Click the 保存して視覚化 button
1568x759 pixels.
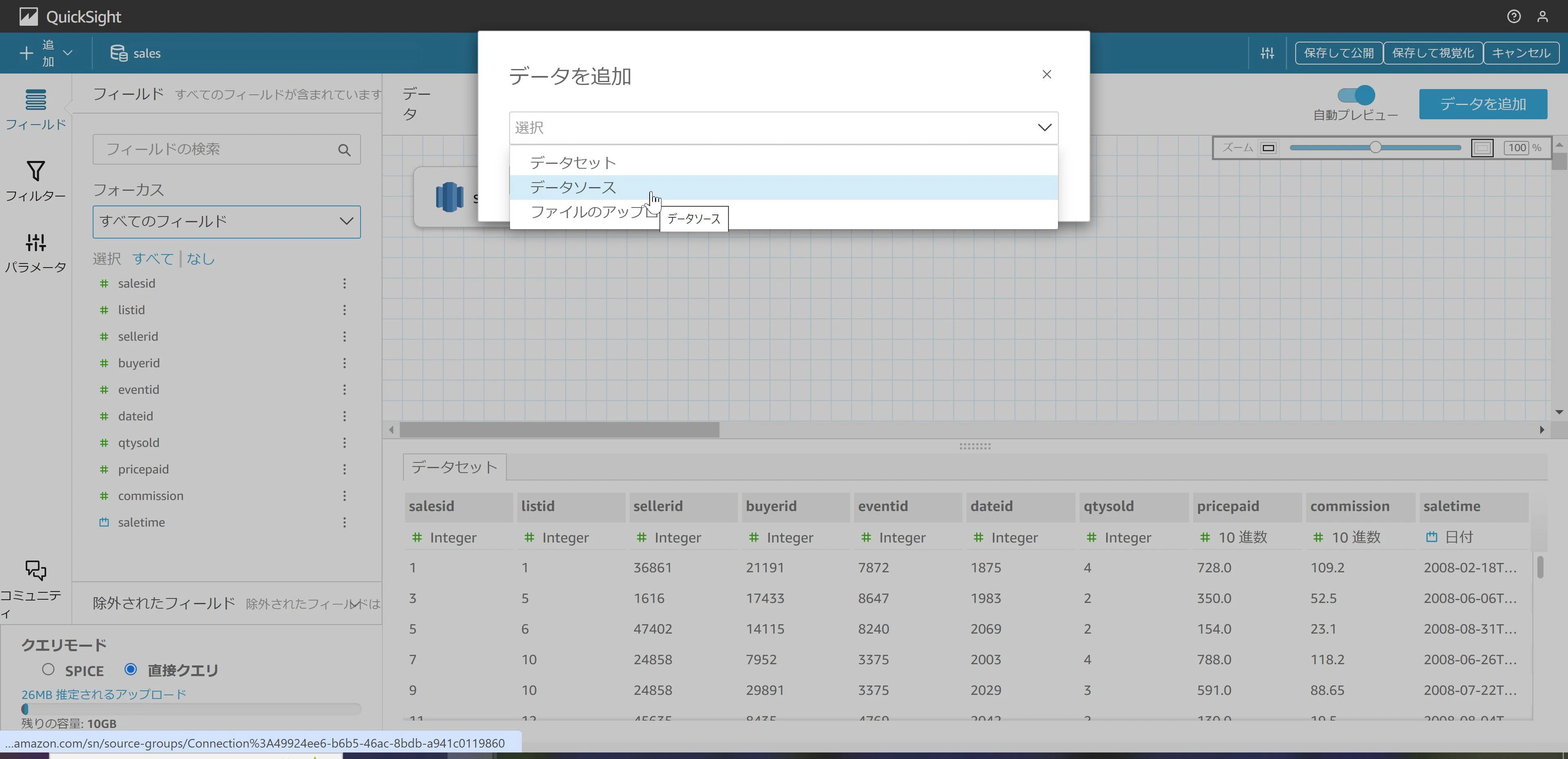point(1433,53)
